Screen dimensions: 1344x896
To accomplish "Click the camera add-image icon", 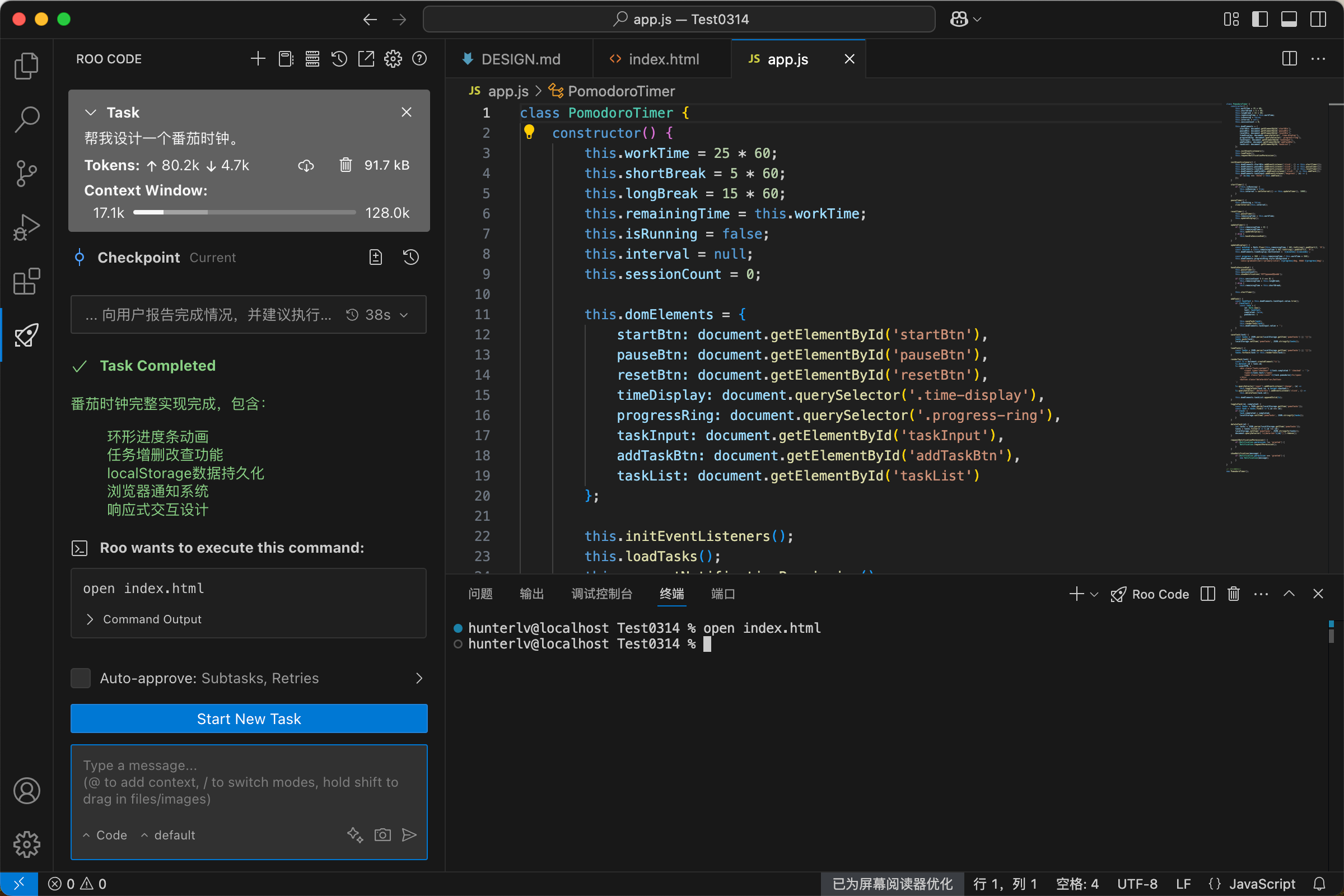I will (382, 835).
